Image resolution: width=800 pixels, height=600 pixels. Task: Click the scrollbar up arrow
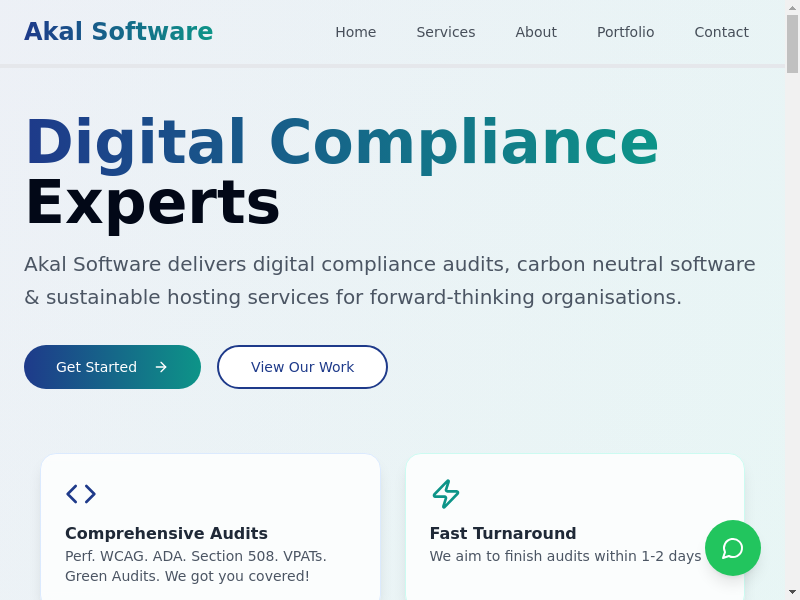pyautogui.click(x=792, y=8)
